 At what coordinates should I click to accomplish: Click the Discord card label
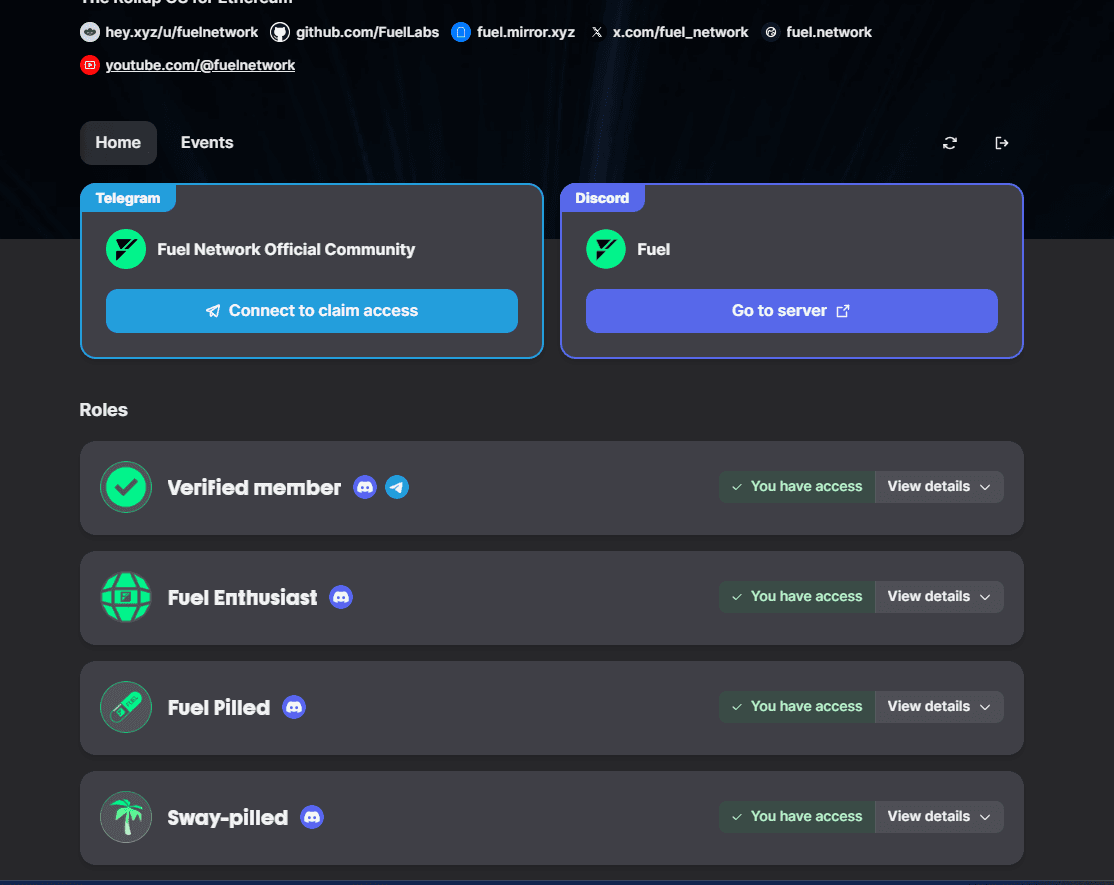[x=602, y=198]
